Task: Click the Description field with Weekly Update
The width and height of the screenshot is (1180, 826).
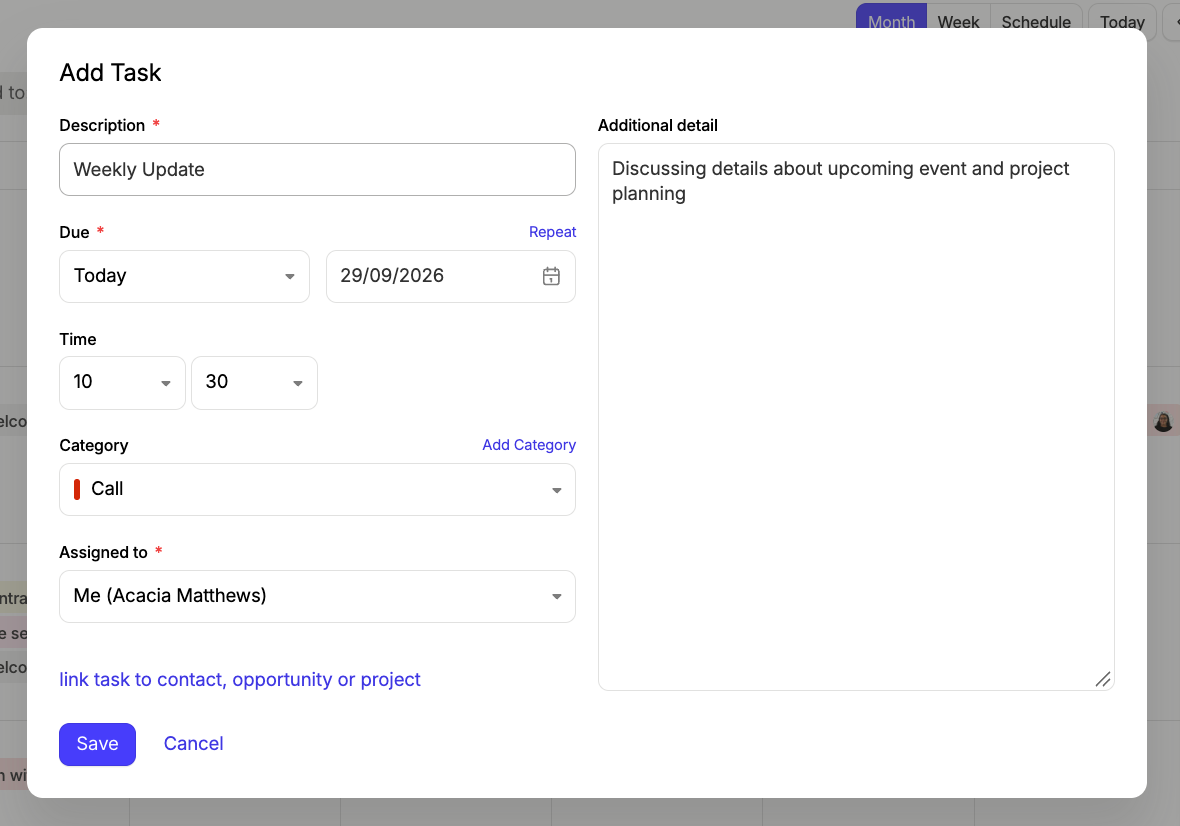Action: click(x=318, y=169)
